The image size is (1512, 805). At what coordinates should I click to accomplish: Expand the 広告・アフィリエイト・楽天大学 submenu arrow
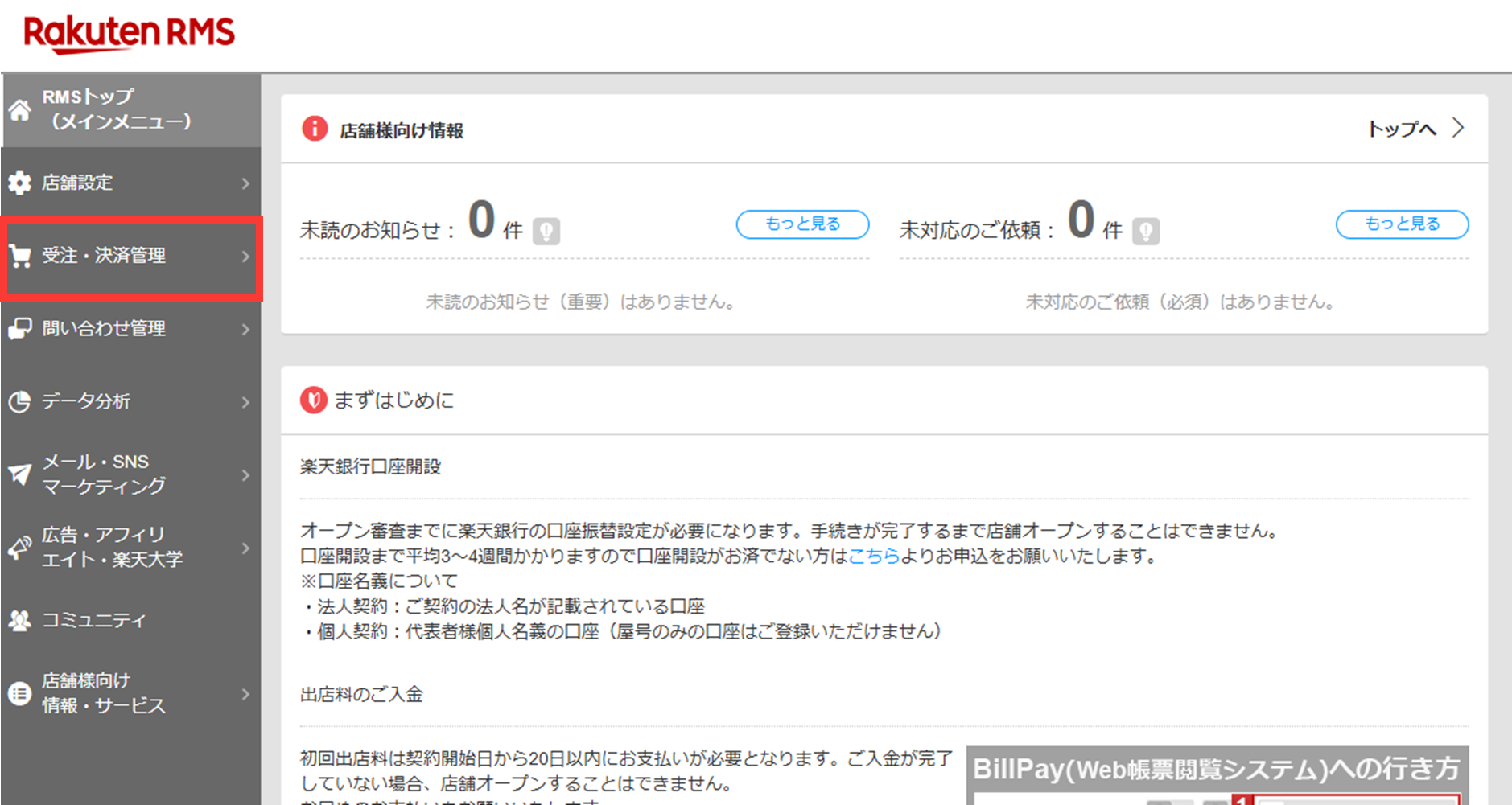(x=246, y=548)
